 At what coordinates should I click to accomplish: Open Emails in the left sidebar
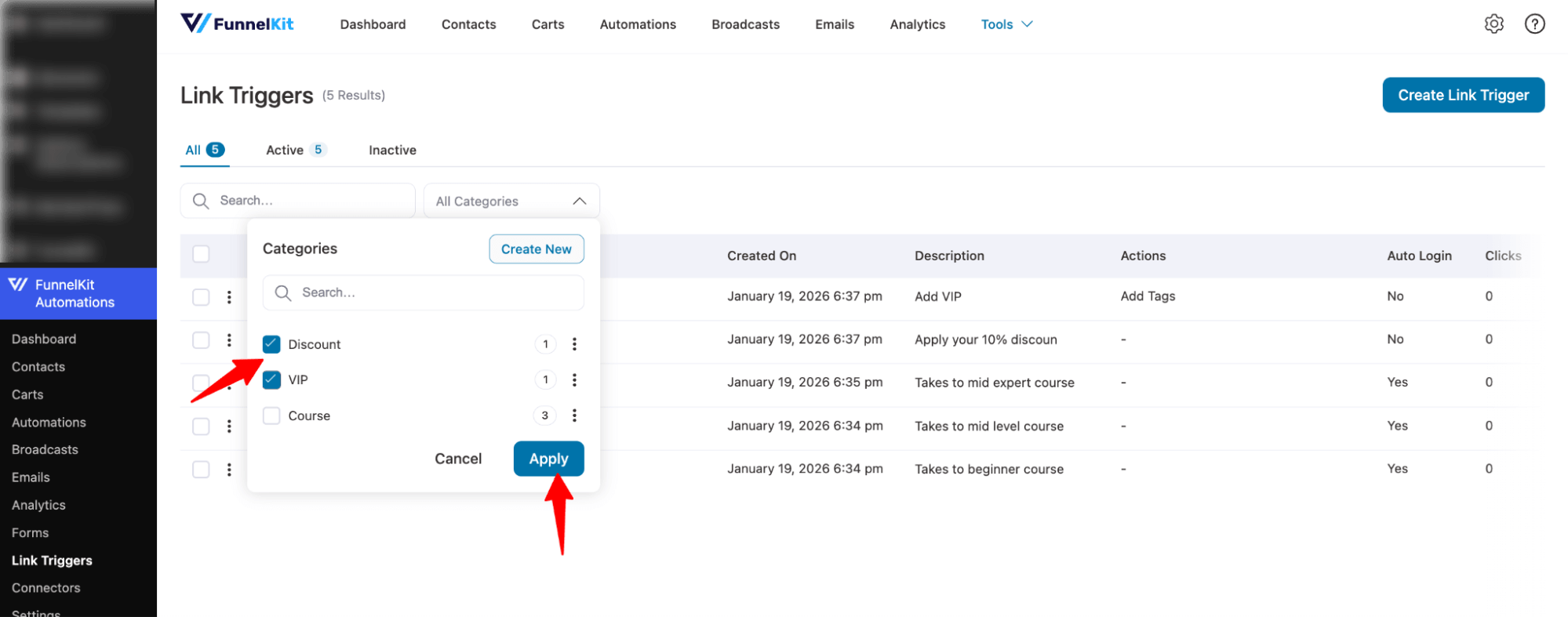(x=31, y=477)
